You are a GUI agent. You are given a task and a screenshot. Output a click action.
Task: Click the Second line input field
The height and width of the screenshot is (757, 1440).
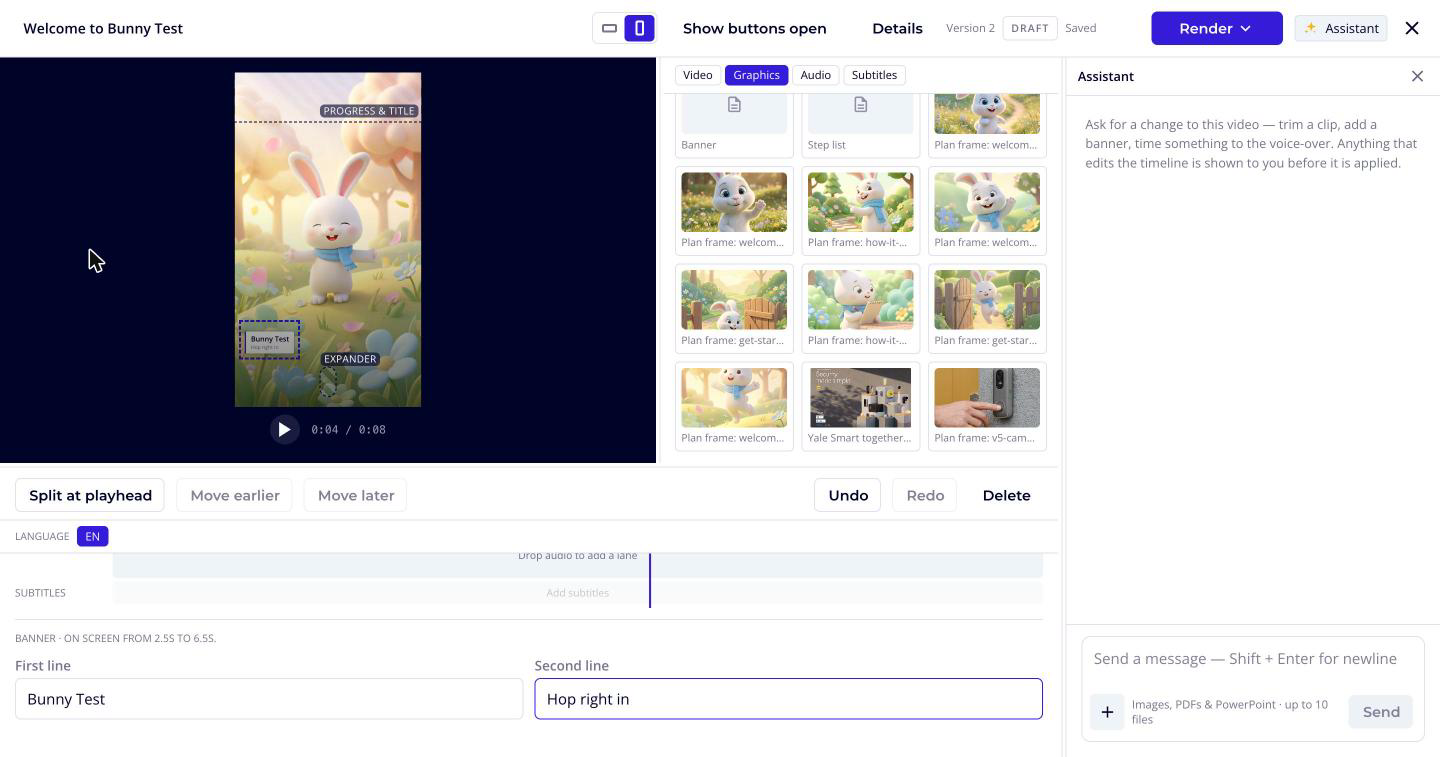(x=788, y=699)
